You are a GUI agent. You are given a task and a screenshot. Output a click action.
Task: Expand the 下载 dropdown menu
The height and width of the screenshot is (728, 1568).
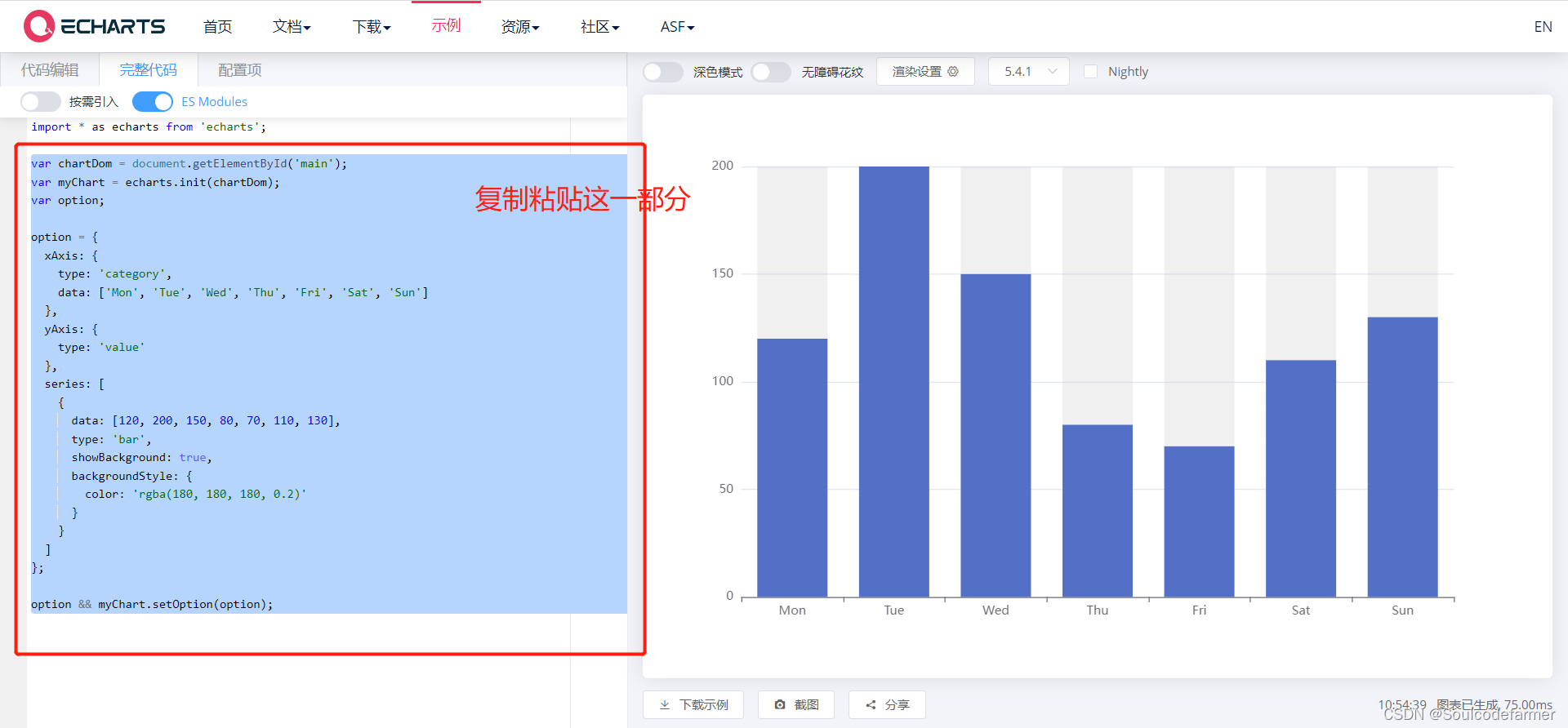pos(372,27)
